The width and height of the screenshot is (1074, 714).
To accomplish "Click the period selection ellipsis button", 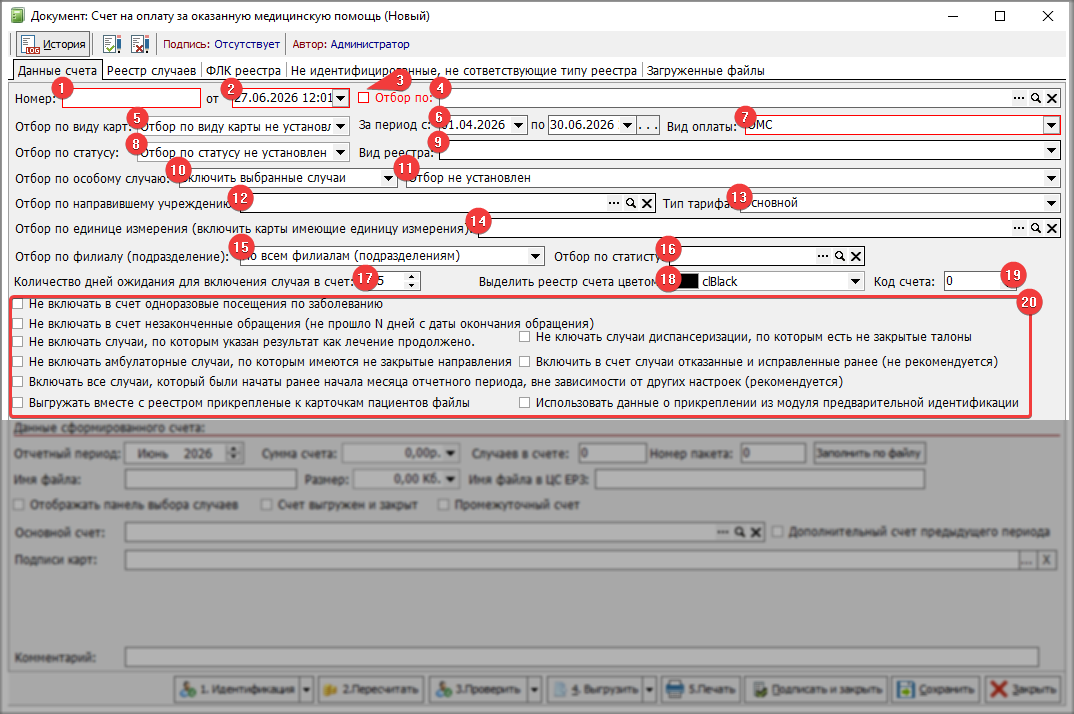I will click(x=648, y=125).
